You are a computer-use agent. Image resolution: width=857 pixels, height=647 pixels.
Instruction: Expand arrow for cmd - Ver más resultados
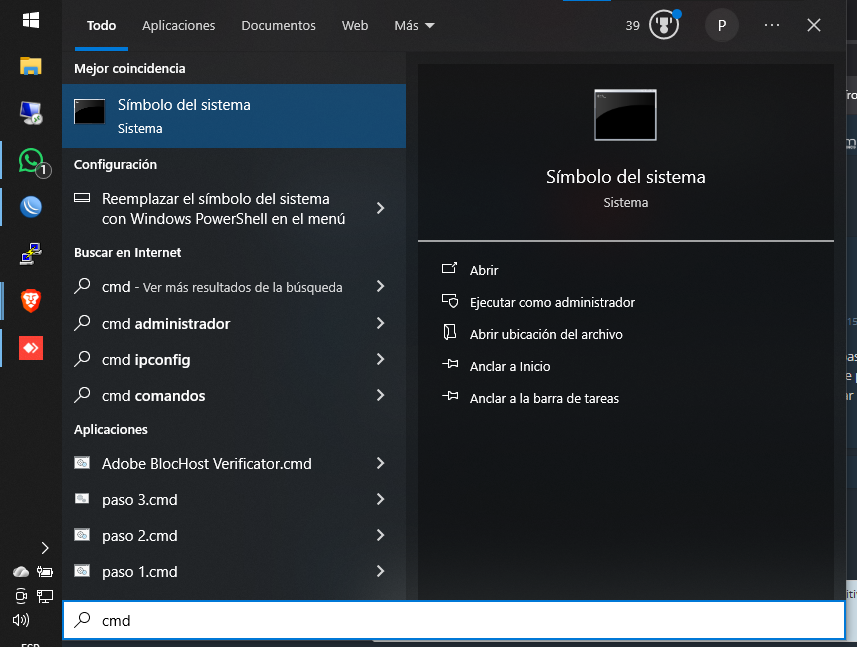[x=380, y=286]
